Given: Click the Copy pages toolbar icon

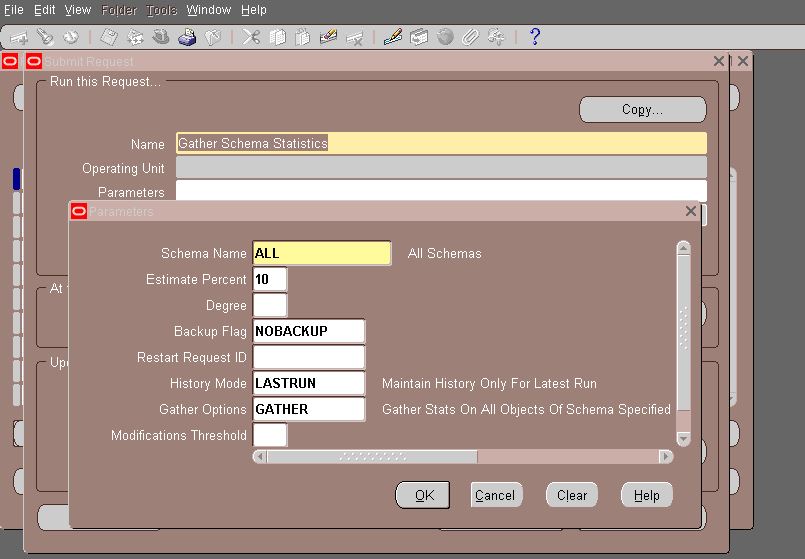Looking at the screenshot, I should (277, 37).
